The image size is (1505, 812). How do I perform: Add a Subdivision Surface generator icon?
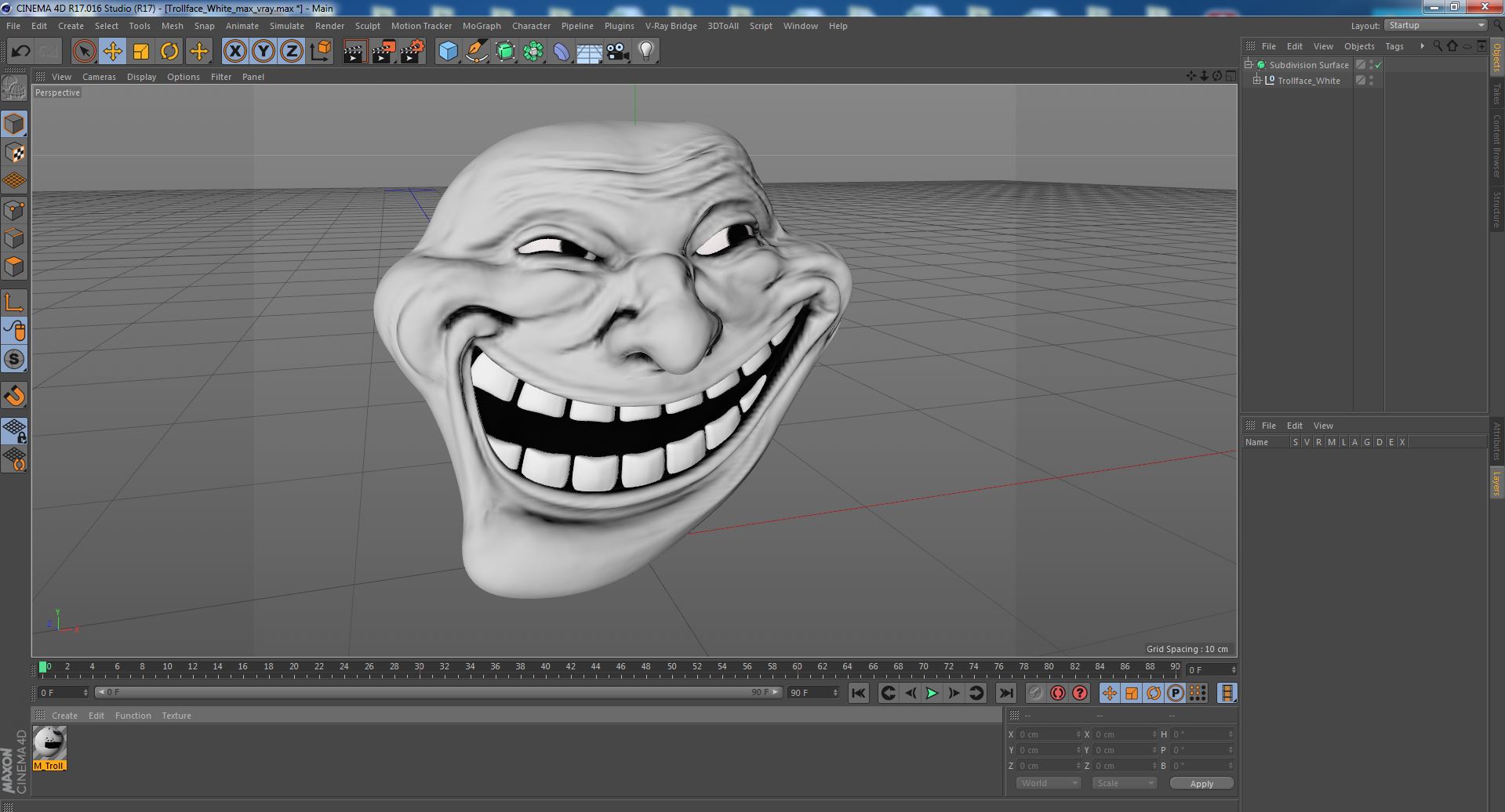click(505, 52)
